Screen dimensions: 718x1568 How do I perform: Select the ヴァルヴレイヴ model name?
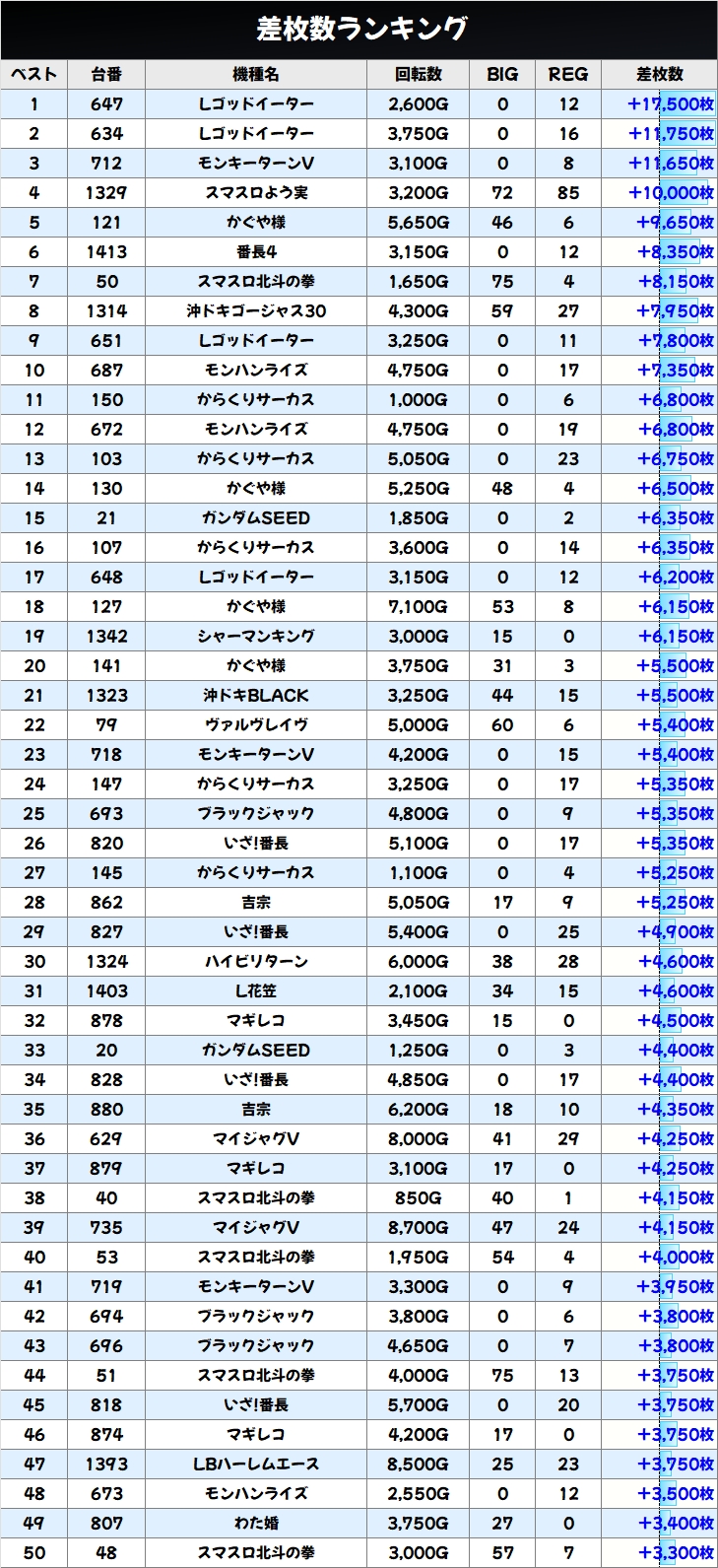(256, 724)
